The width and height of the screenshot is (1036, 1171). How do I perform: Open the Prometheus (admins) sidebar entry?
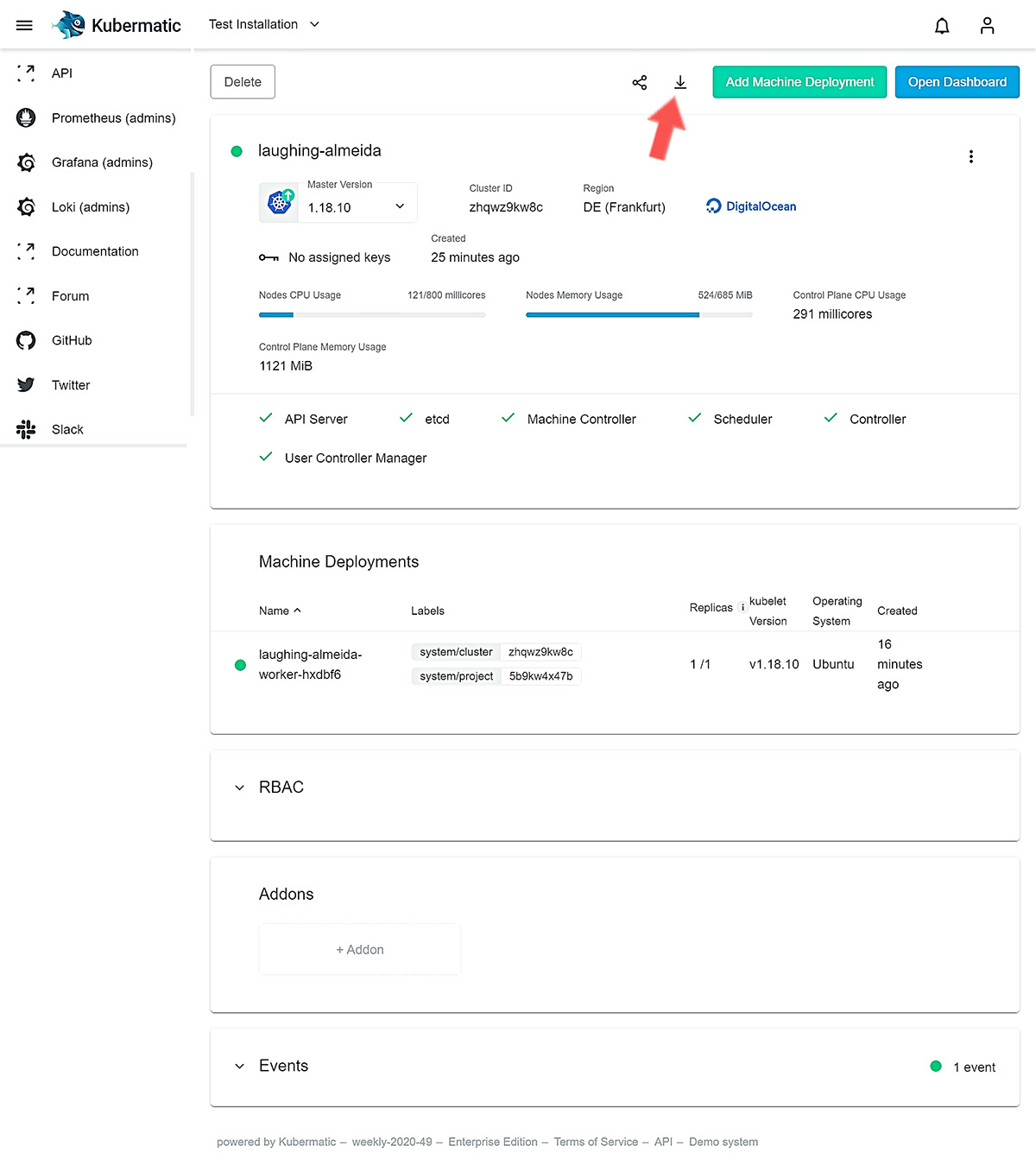113,118
